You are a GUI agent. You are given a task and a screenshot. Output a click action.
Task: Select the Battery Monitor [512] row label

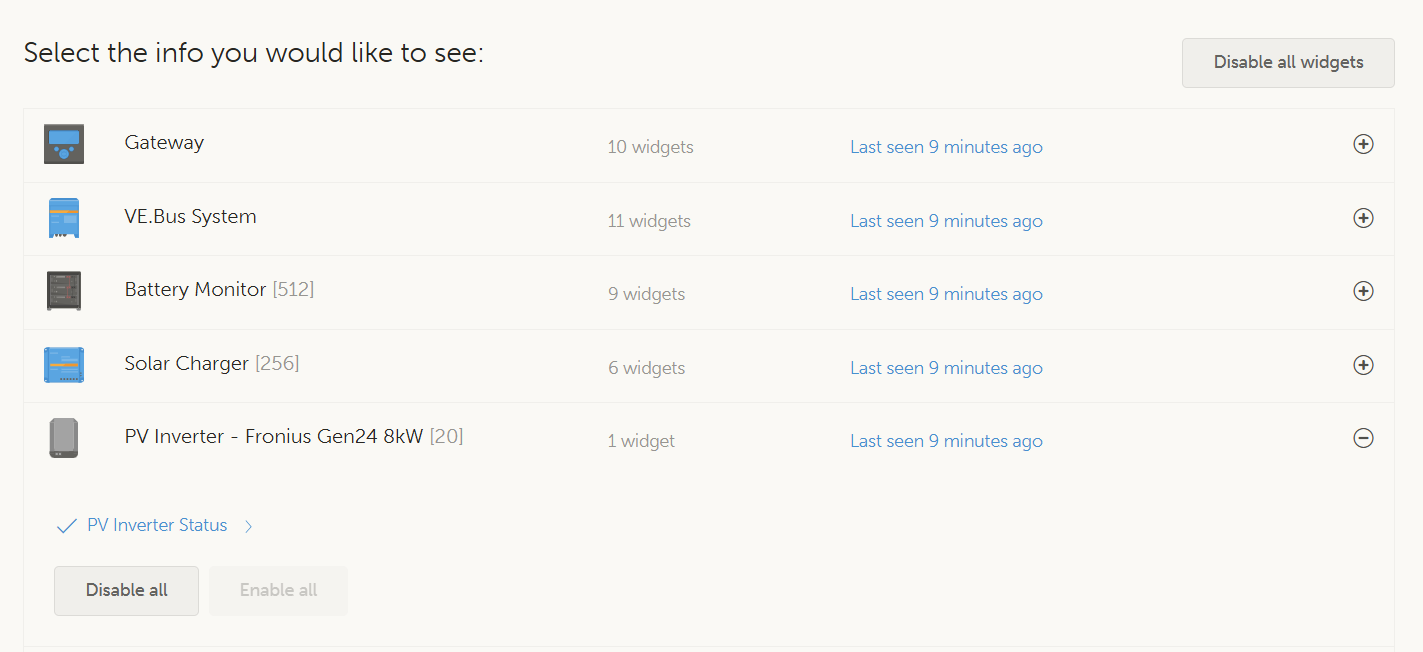click(x=219, y=290)
